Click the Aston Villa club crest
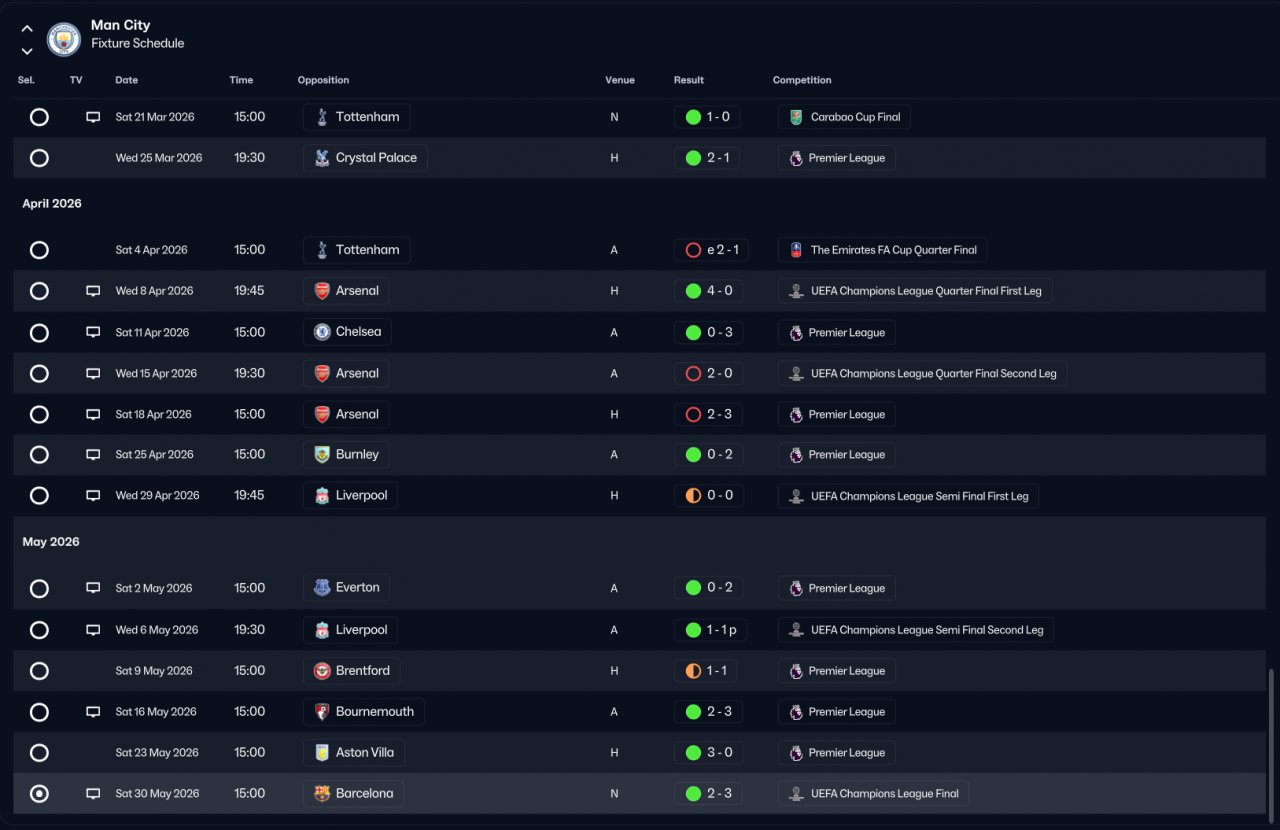The height and width of the screenshot is (830, 1280). [x=322, y=753]
